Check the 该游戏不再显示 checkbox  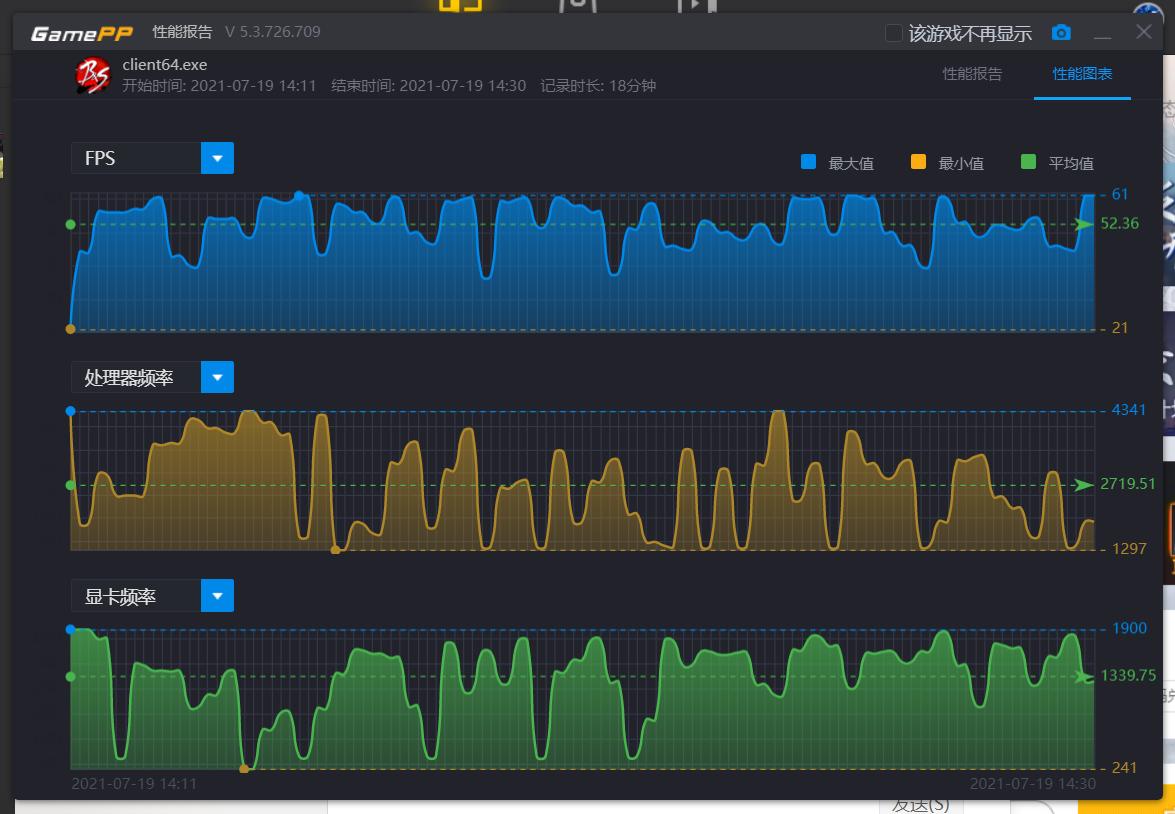[x=894, y=33]
